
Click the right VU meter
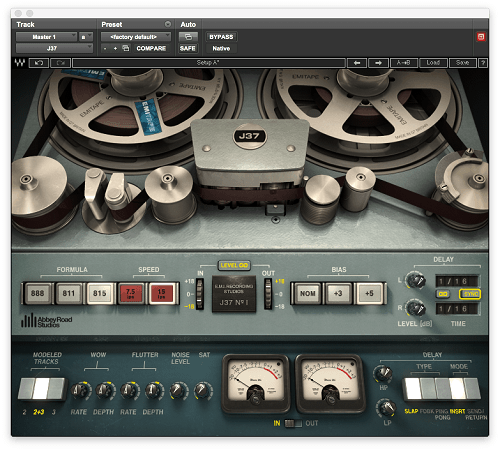click(x=330, y=383)
